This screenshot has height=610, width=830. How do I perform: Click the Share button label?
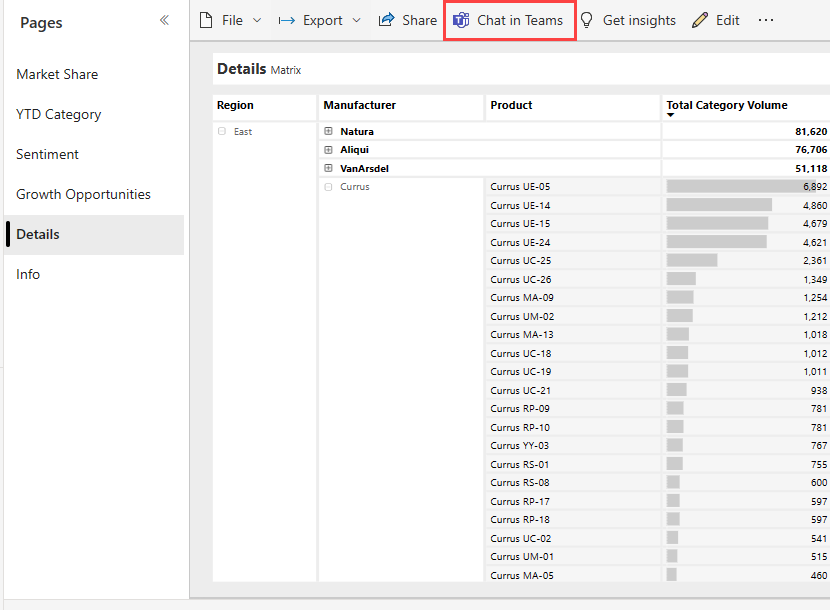click(419, 20)
